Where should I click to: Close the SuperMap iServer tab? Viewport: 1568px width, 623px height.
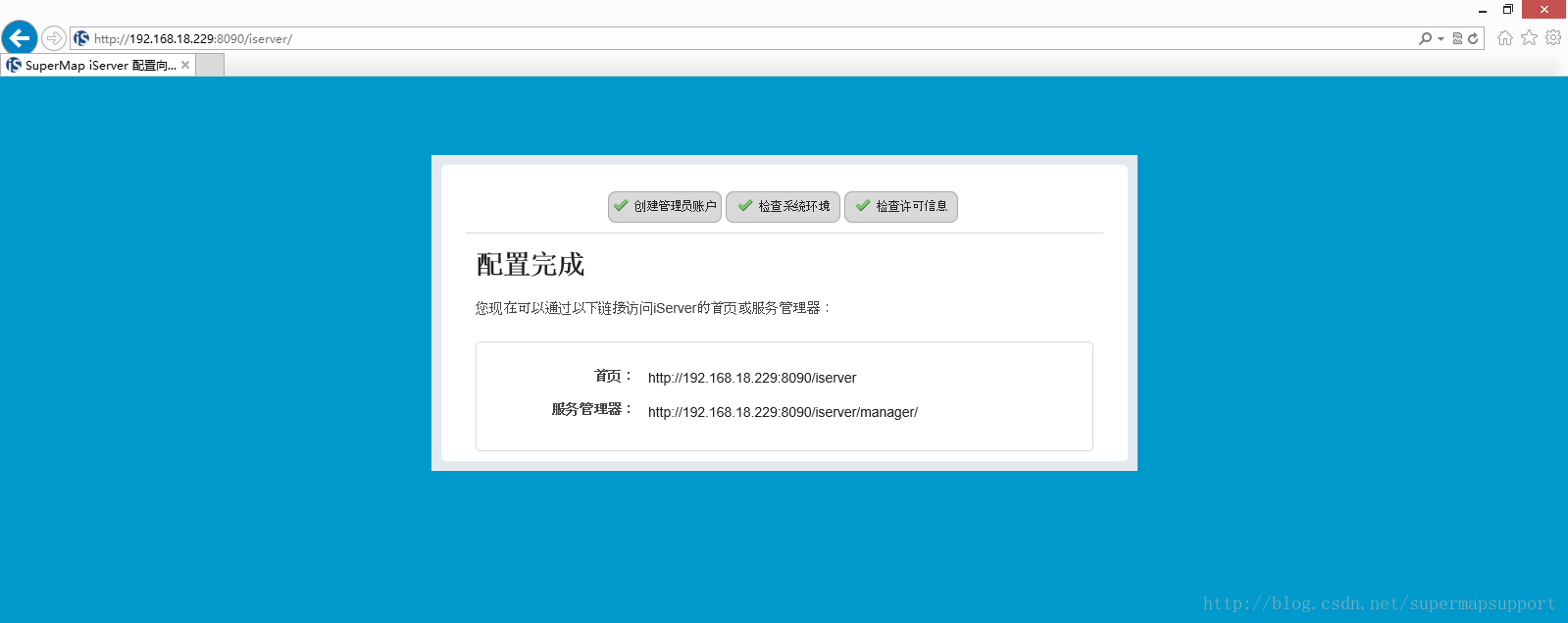[185, 65]
